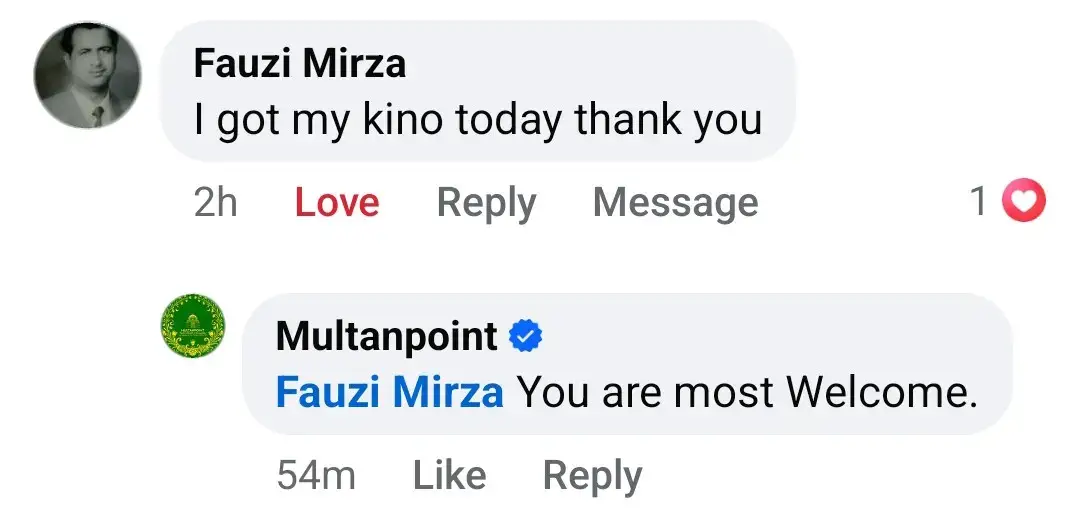Reply to the Multanpoint comment
Image resolution: width=1080 pixels, height=519 pixels.
click(x=592, y=476)
